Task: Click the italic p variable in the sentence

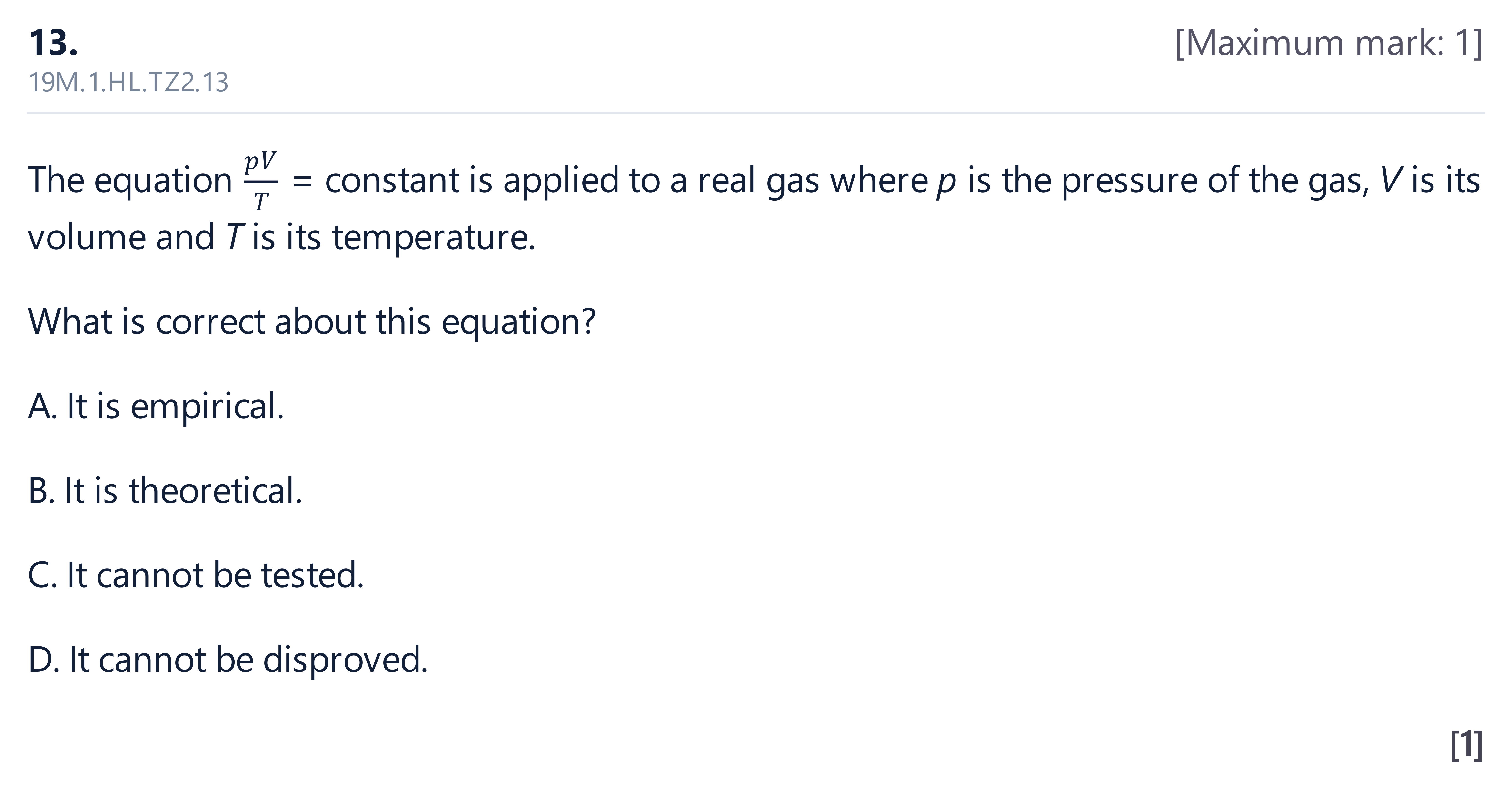Action: pyautogui.click(x=946, y=183)
